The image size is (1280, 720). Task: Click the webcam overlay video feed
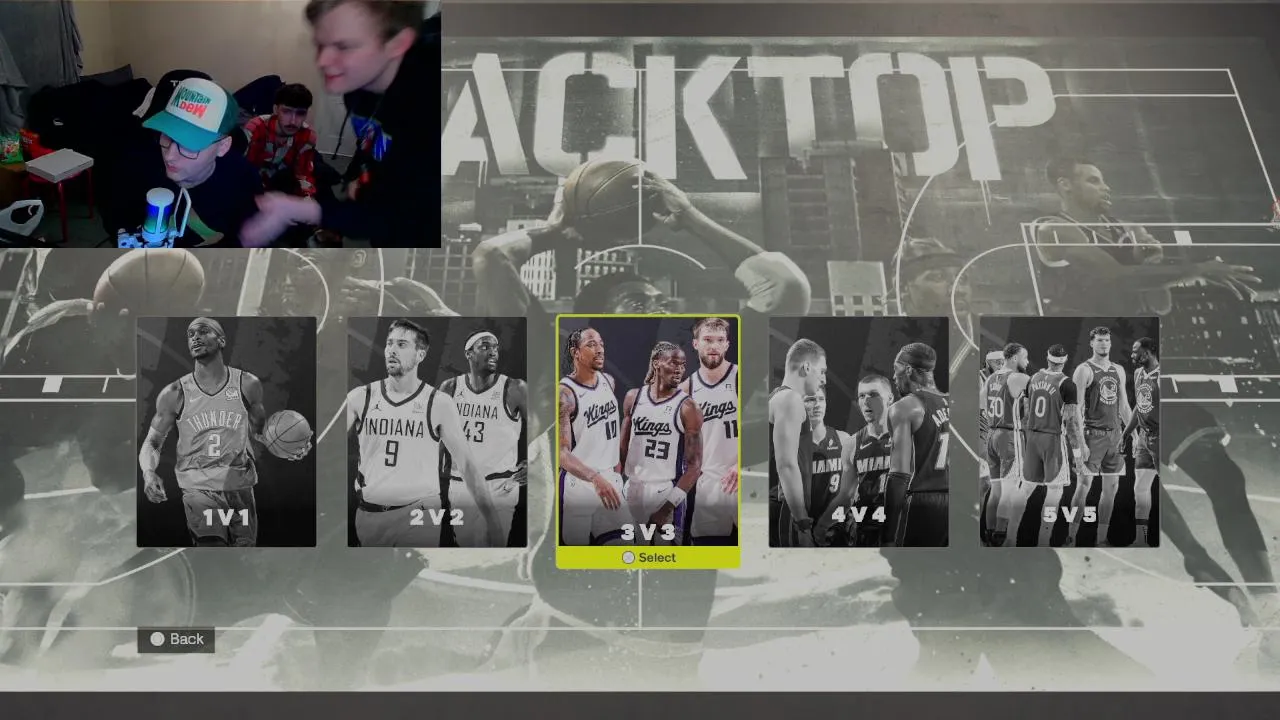pyautogui.click(x=220, y=123)
